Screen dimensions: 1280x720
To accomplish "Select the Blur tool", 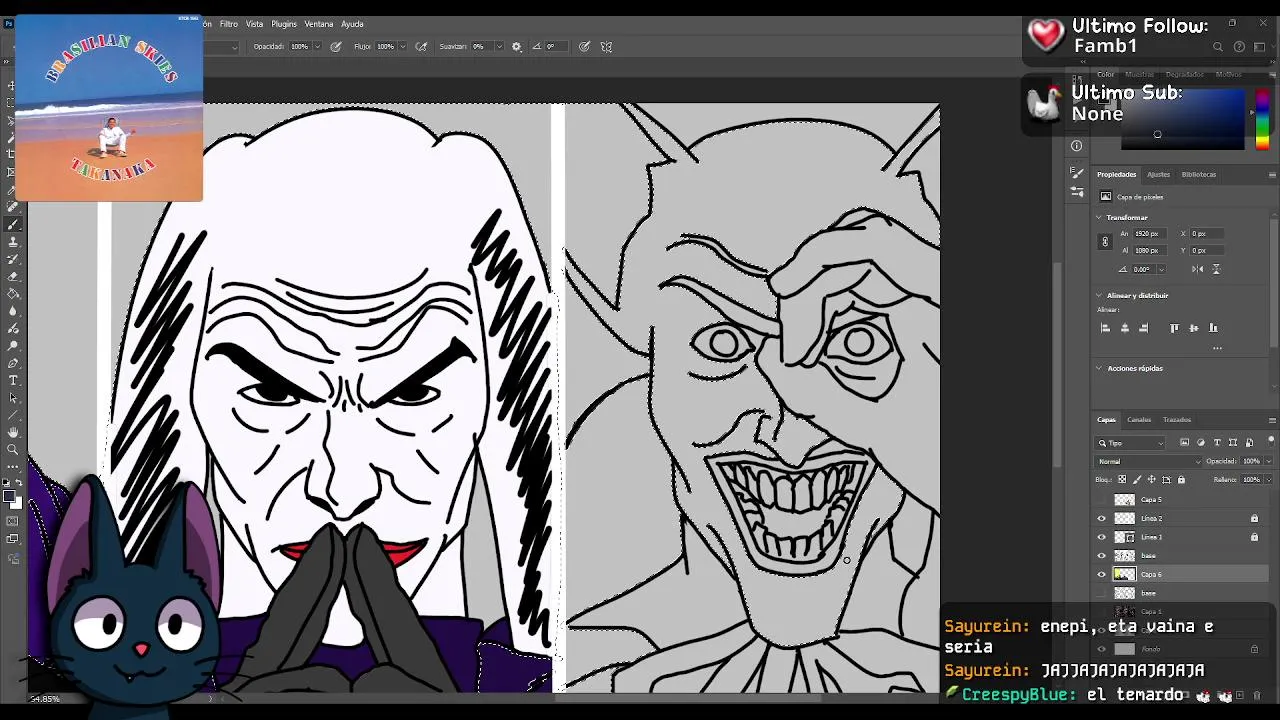I will point(13,311).
